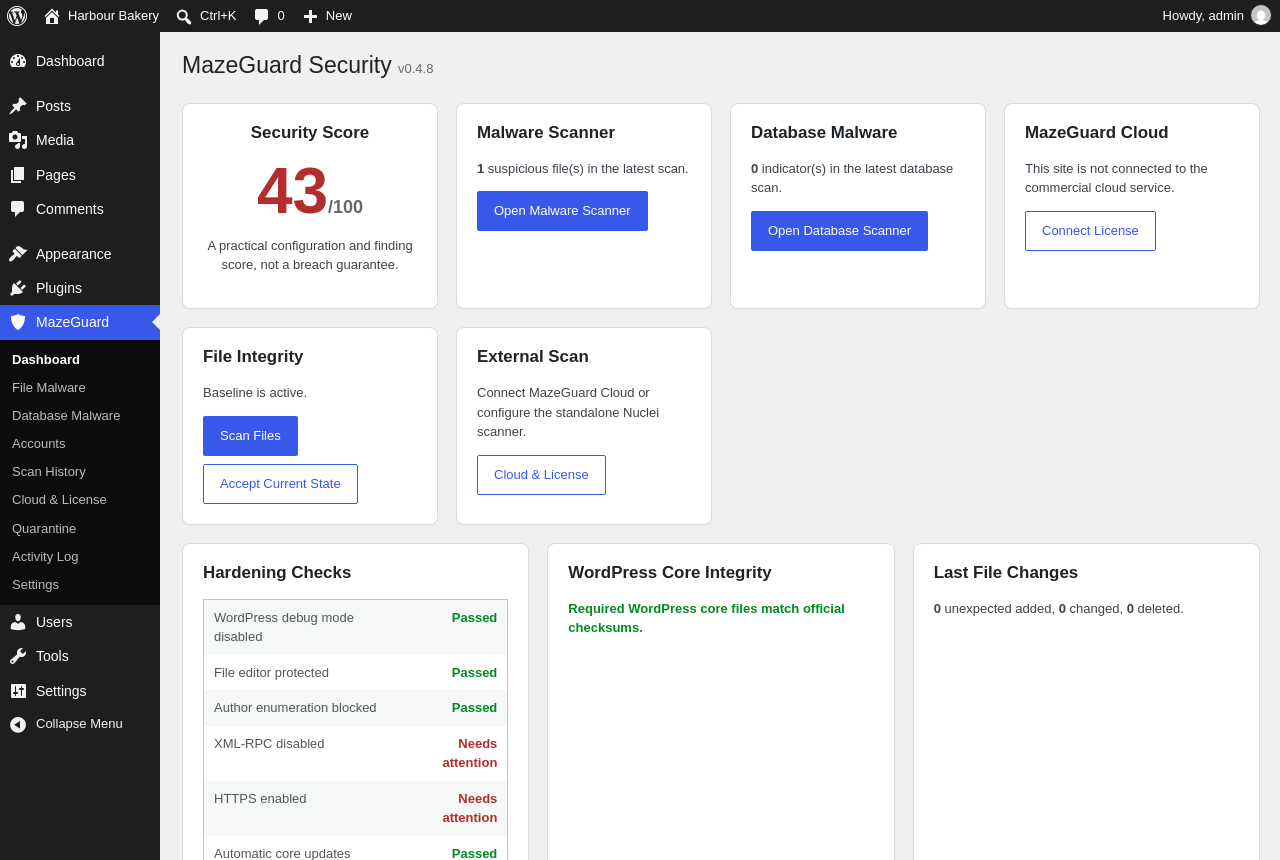1280x860 pixels.
Task: Click the Harbour Bakery home icon
Action: [x=52, y=16]
